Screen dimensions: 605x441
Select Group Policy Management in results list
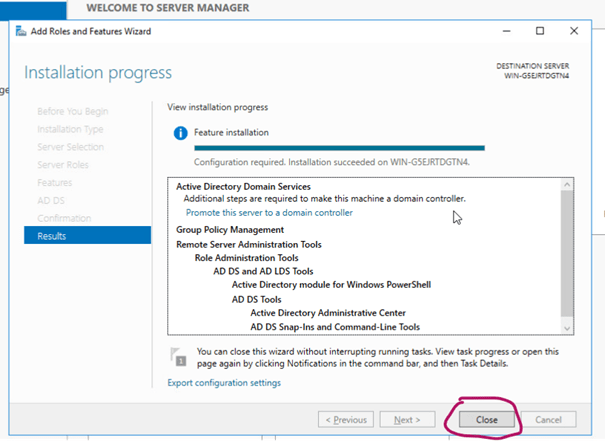(230, 229)
